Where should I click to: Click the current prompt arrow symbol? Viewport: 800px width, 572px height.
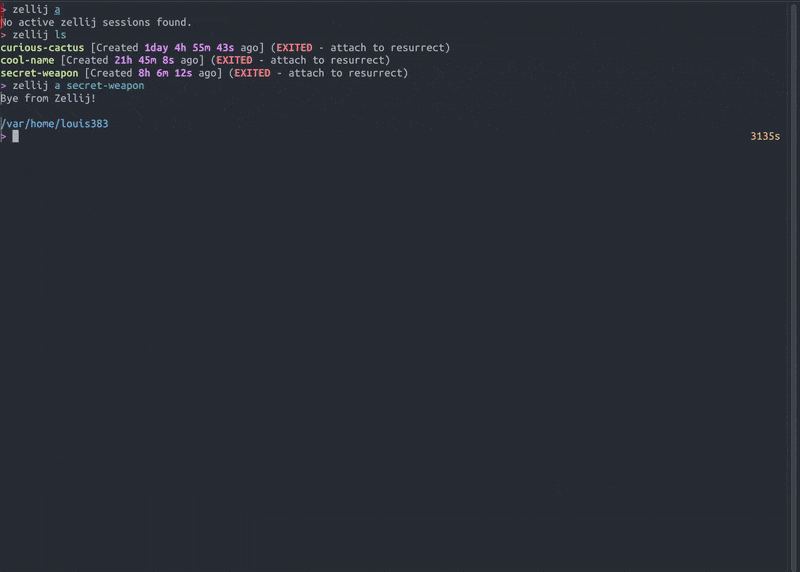click(4, 136)
